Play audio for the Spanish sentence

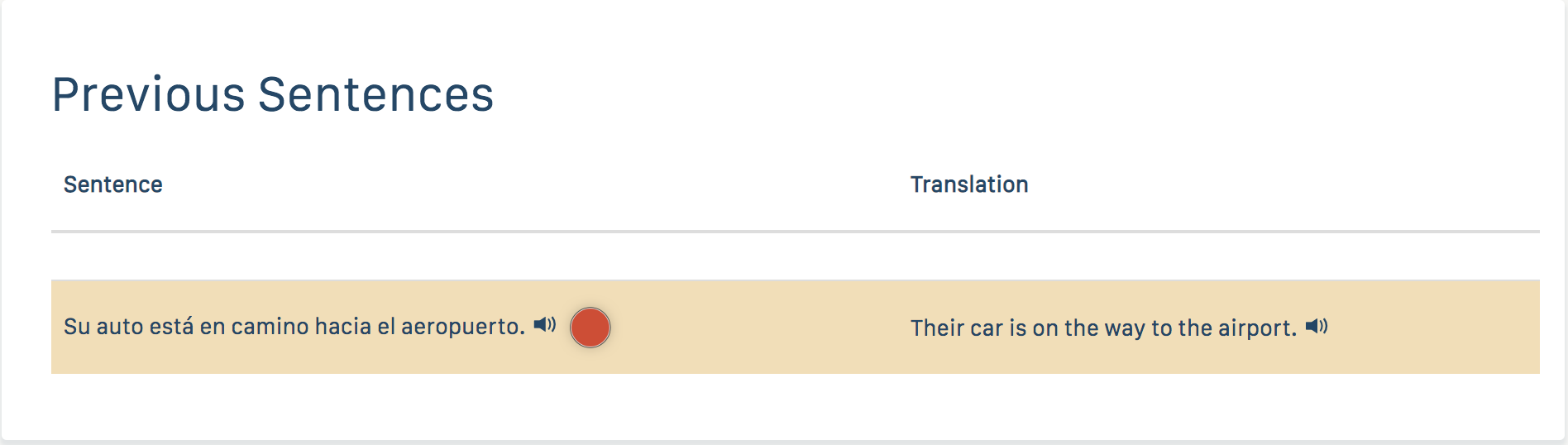pos(544,325)
